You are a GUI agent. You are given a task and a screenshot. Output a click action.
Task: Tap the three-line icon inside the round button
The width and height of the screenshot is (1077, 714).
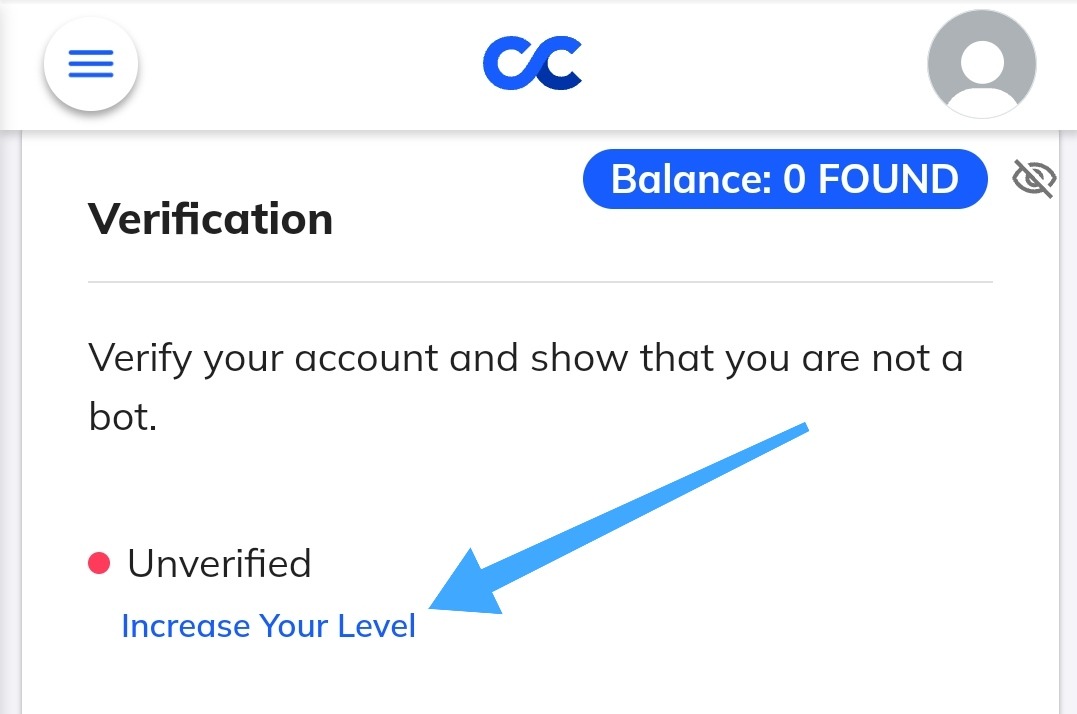[x=90, y=65]
